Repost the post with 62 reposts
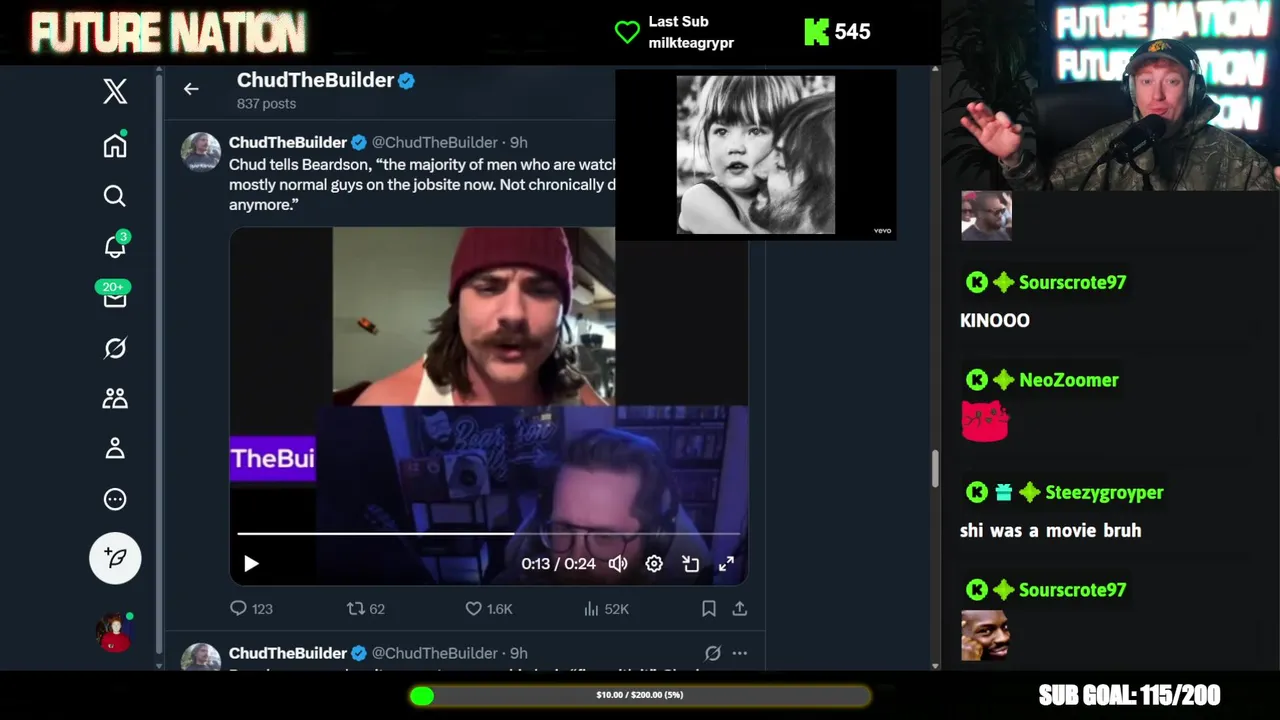The image size is (1280, 720). coord(365,608)
